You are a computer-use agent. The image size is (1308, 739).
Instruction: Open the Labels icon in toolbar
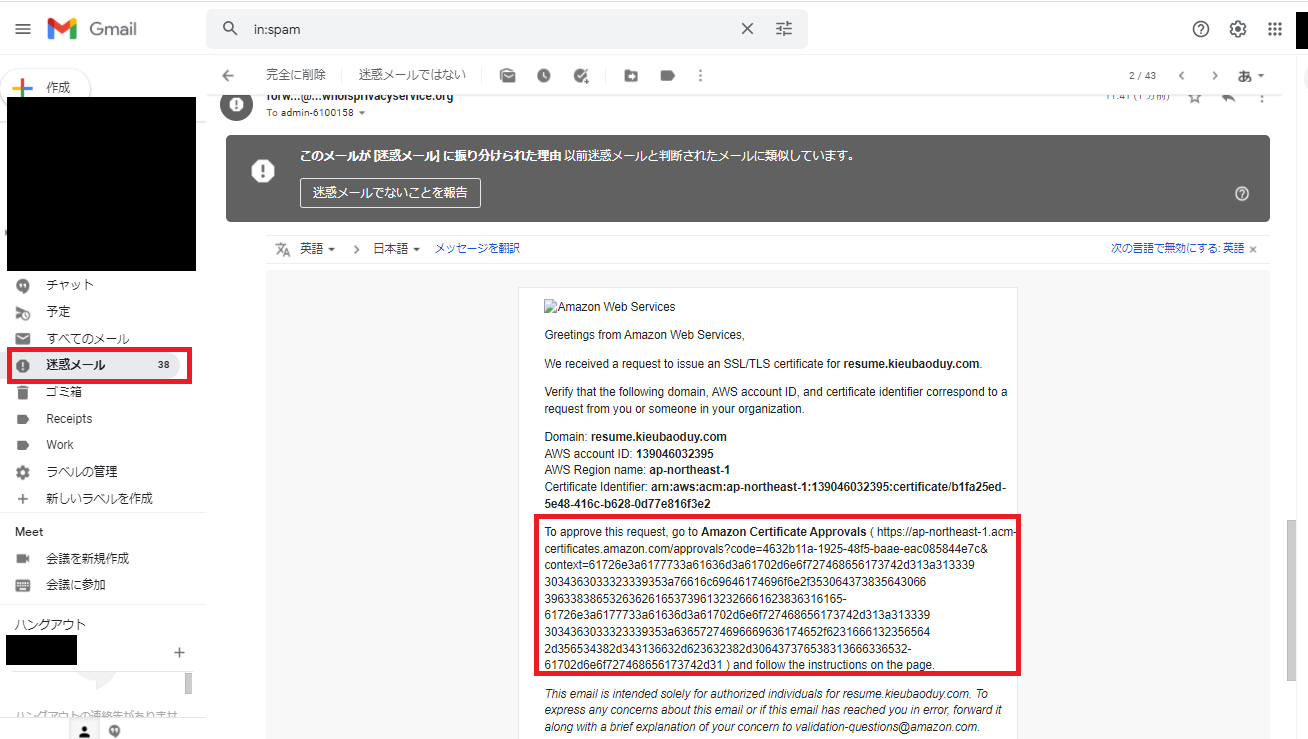[667, 75]
